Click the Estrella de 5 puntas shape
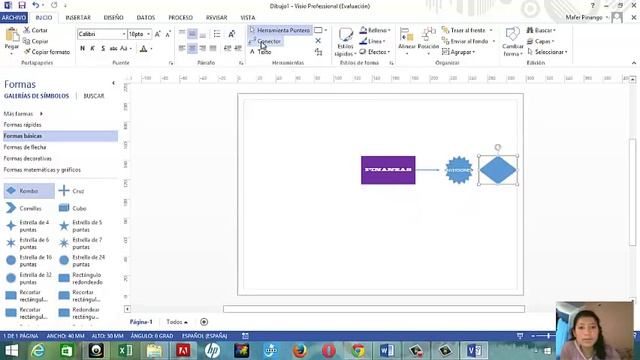The height and width of the screenshot is (360, 640). click(81, 226)
